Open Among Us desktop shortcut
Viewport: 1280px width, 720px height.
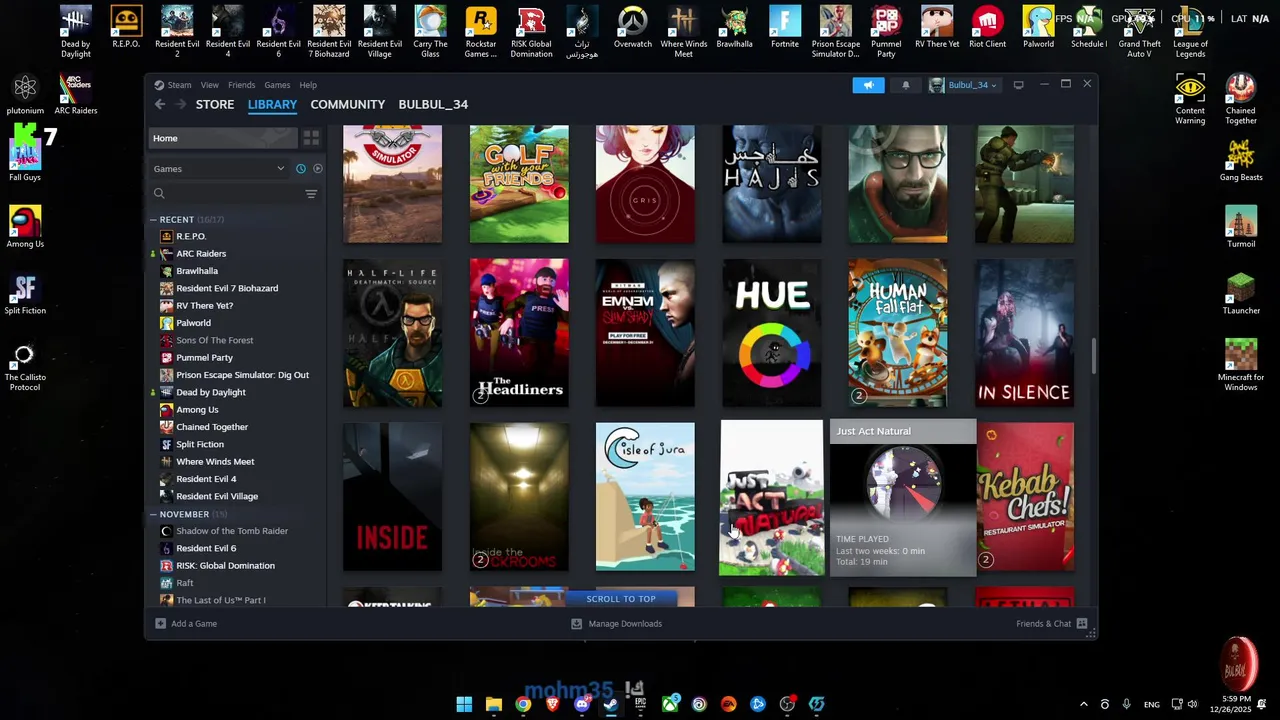pyautogui.click(x=25, y=227)
